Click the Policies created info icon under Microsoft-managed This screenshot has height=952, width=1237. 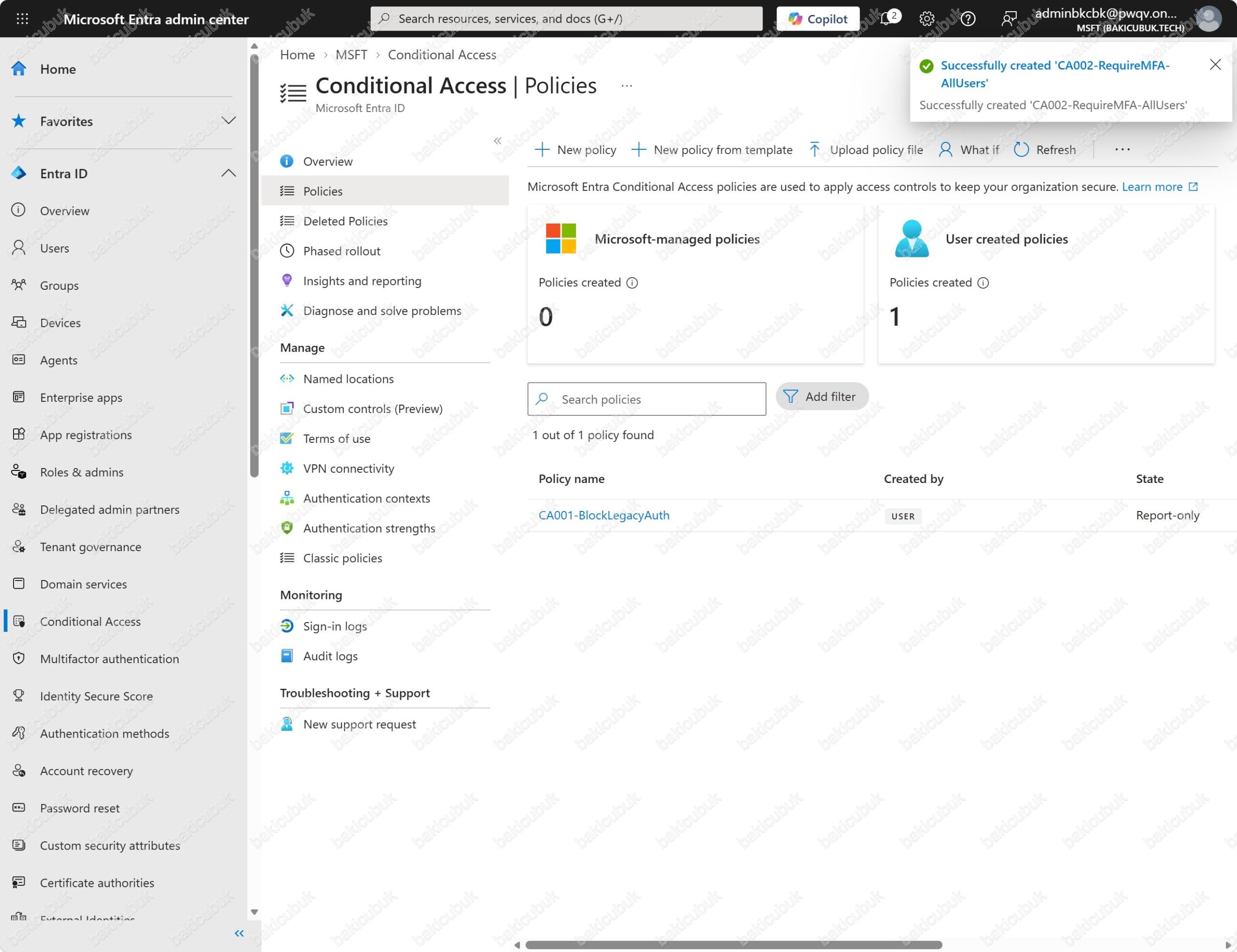[x=632, y=283]
